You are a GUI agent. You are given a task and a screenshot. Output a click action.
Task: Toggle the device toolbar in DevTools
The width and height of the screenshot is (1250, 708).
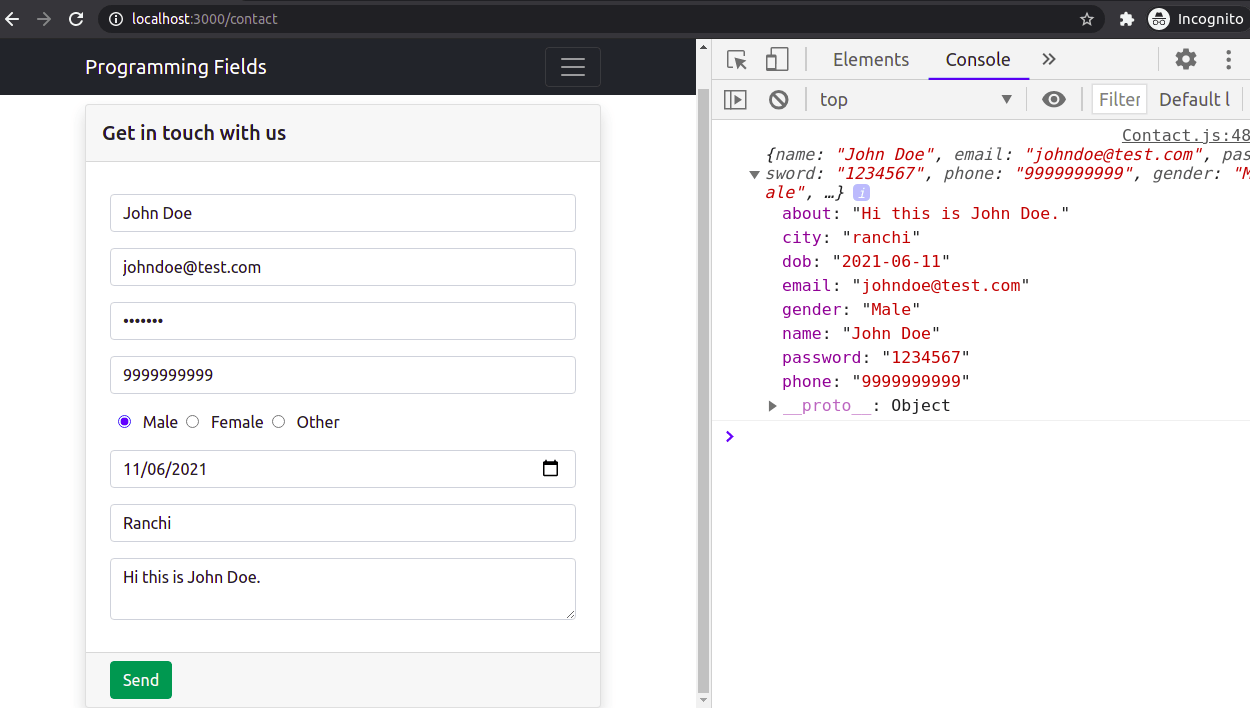(x=777, y=59)
